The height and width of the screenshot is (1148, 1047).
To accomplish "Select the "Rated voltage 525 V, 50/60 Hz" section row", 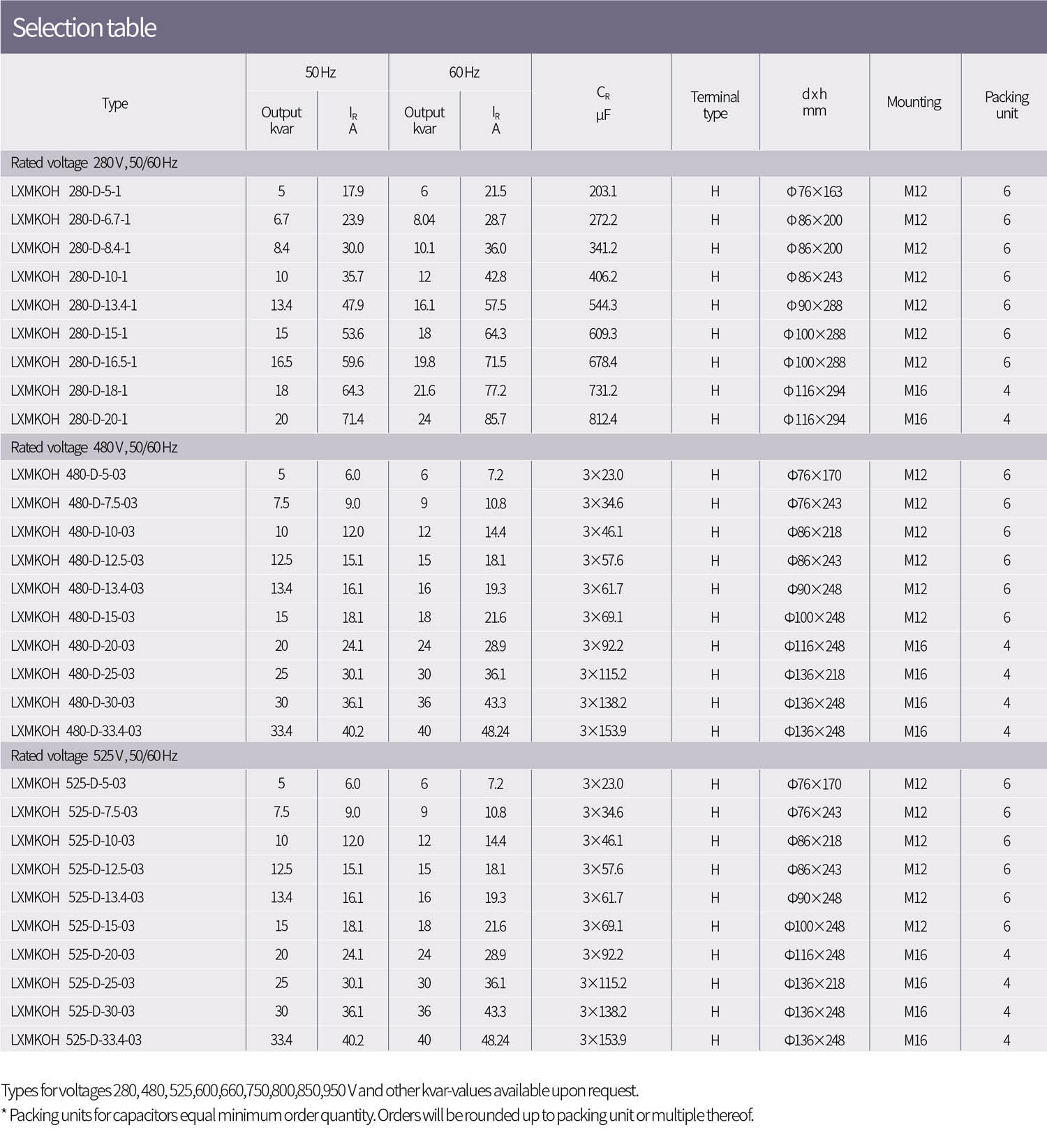I will [x=94, y=756].
